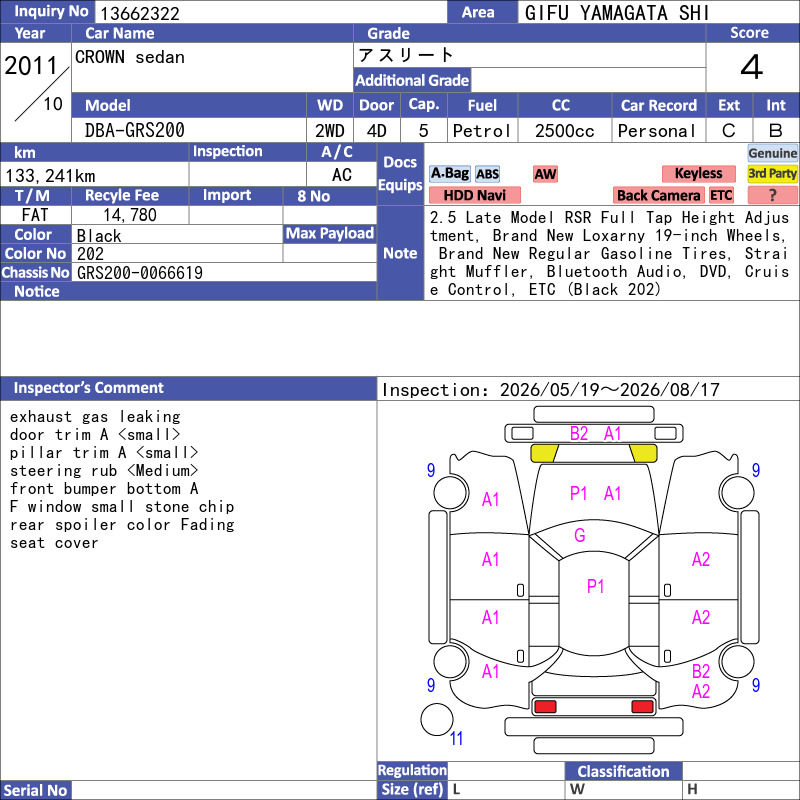Click the door count 4D
The width and height of the screenshot is (800, 800).
377,131
